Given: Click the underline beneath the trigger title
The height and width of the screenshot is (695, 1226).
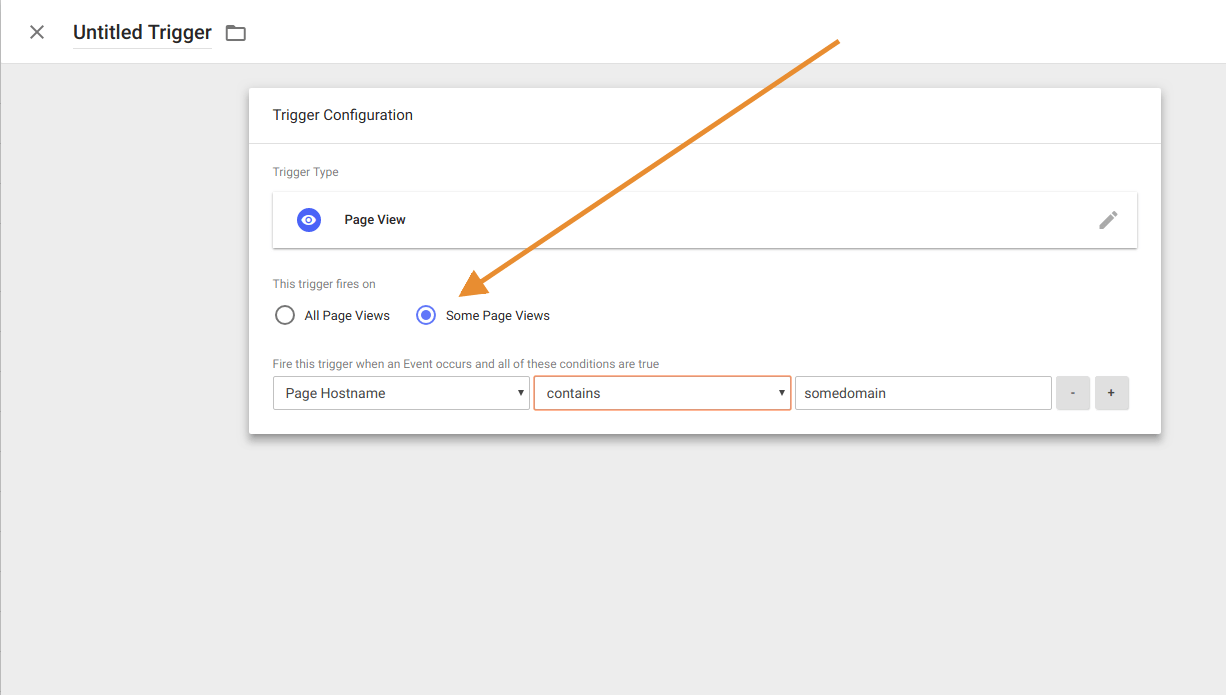Looking at the screenshot, I should 142,45.
